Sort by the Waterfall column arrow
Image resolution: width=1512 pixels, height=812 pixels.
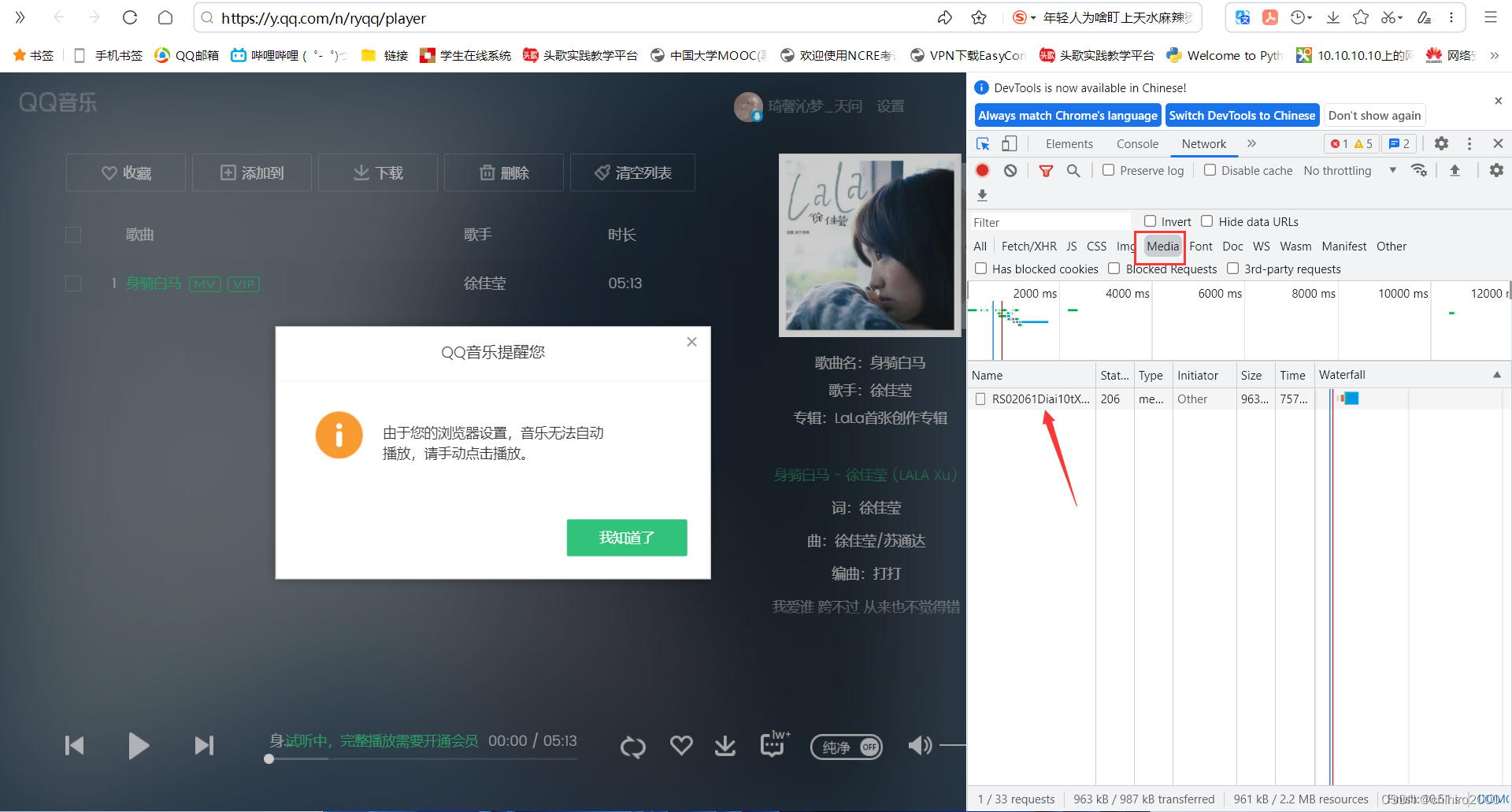pyautogui.click(x=1496, y=375)
